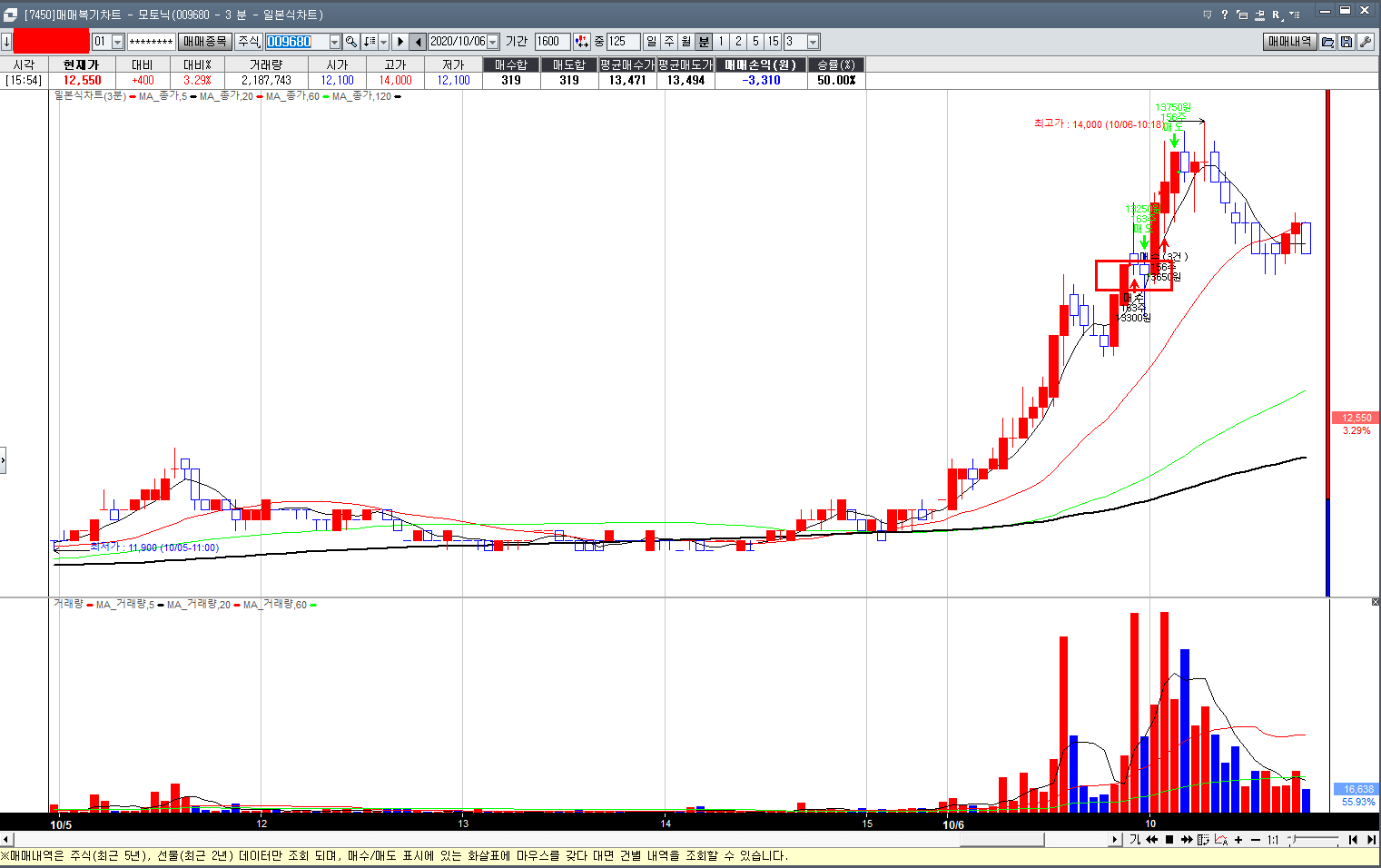Screen dimensions: 1381x868
Task: Open chart settings wrench icon
Action: [1366, 42]
